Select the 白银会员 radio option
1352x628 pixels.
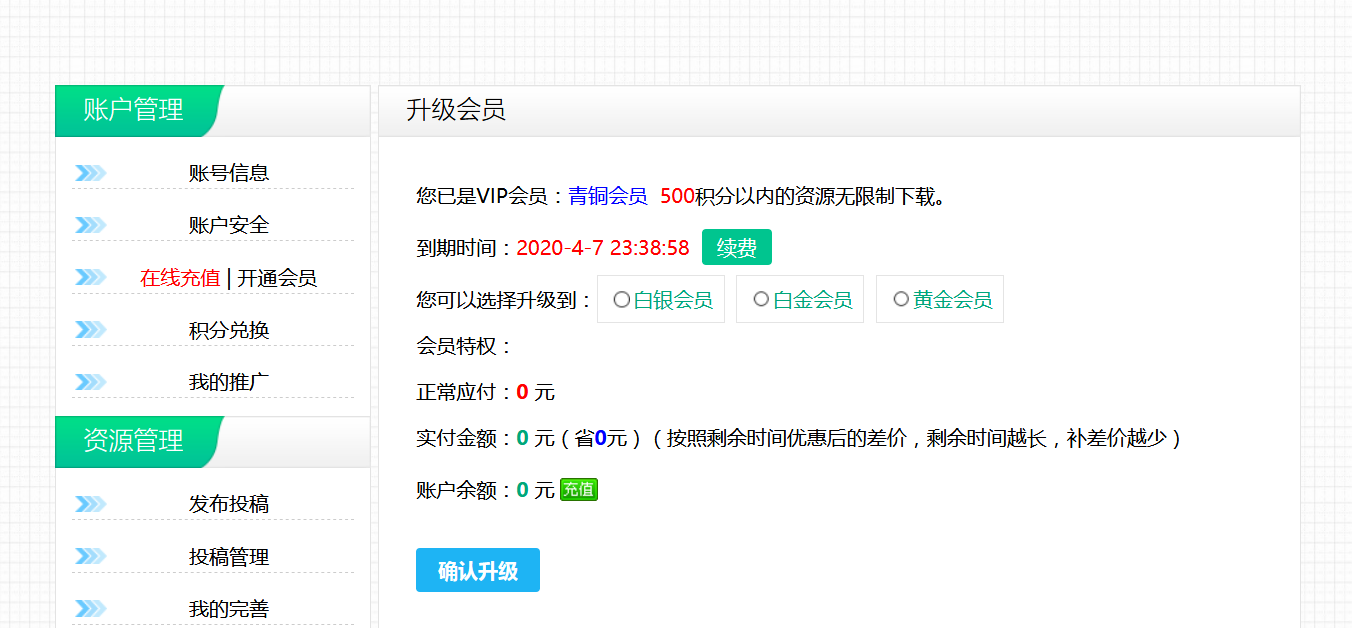[622, 299]
